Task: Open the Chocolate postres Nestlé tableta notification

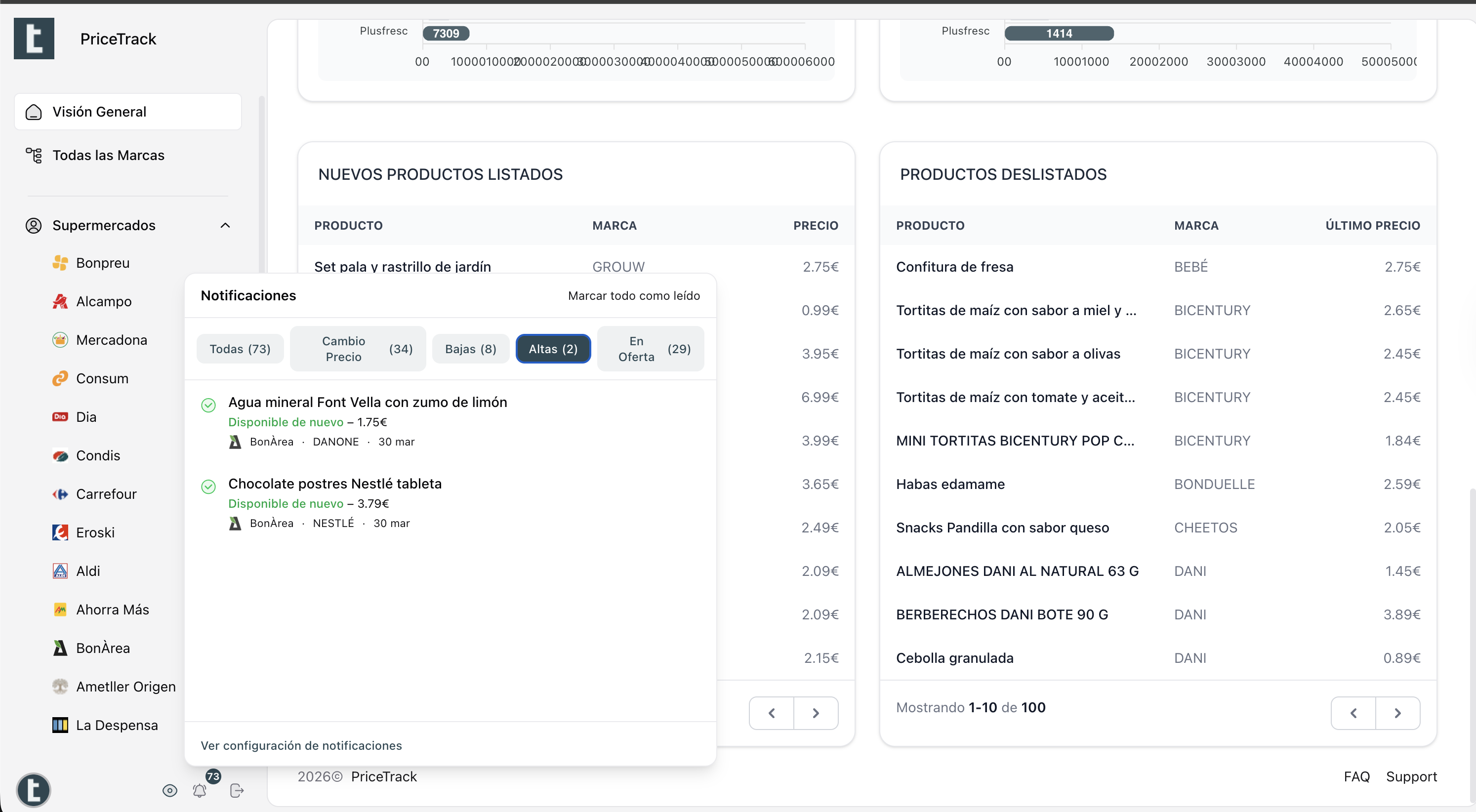Action: tap(334, 484)
